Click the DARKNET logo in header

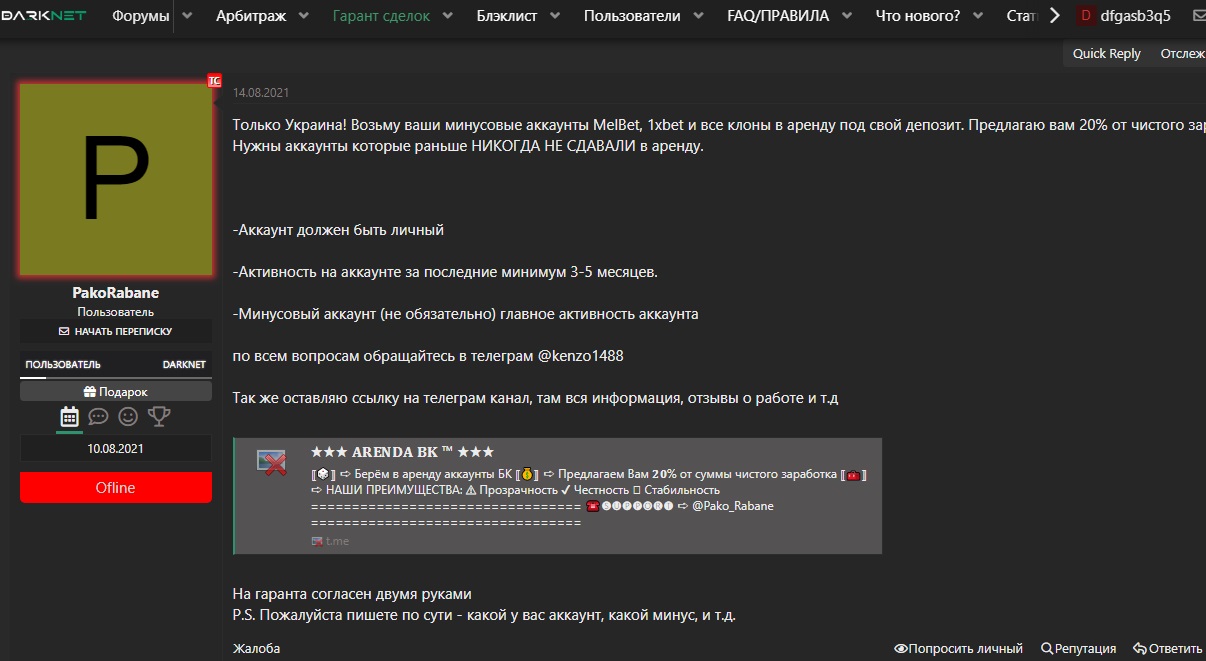click(43, 16)
